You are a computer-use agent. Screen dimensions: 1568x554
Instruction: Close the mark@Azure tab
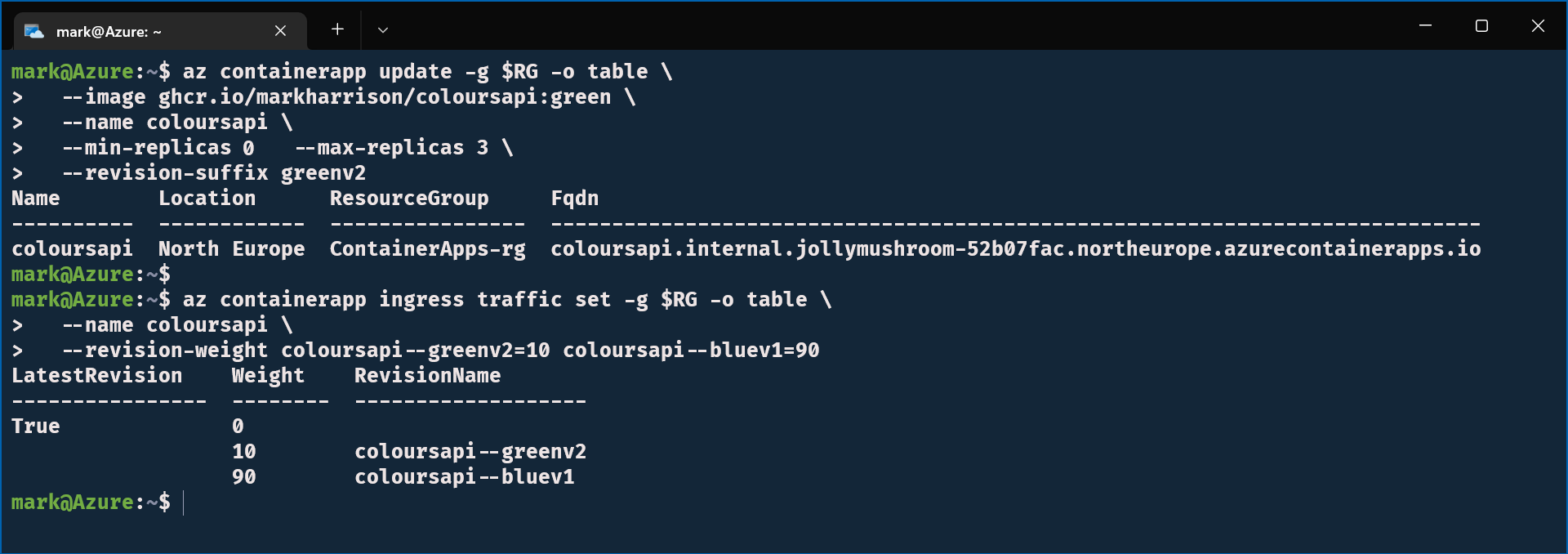(x=280, y=31)
